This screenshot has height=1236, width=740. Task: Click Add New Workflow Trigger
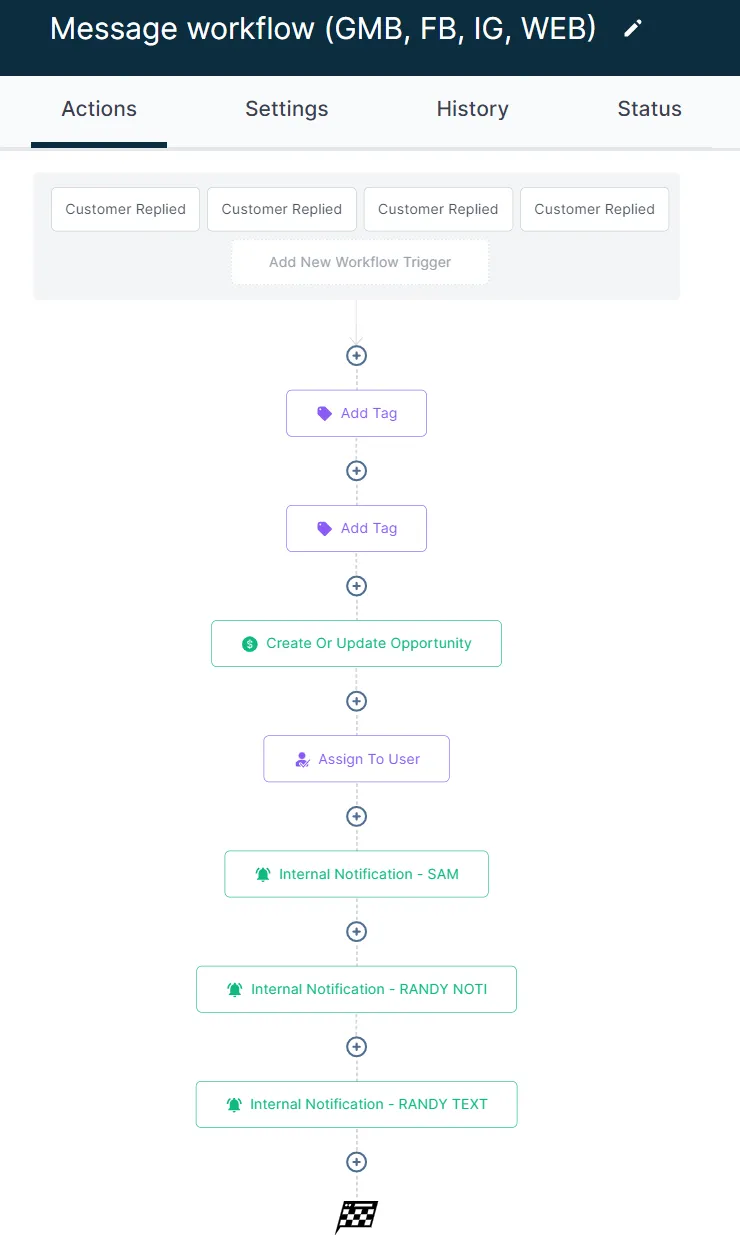tap(360, 262)
